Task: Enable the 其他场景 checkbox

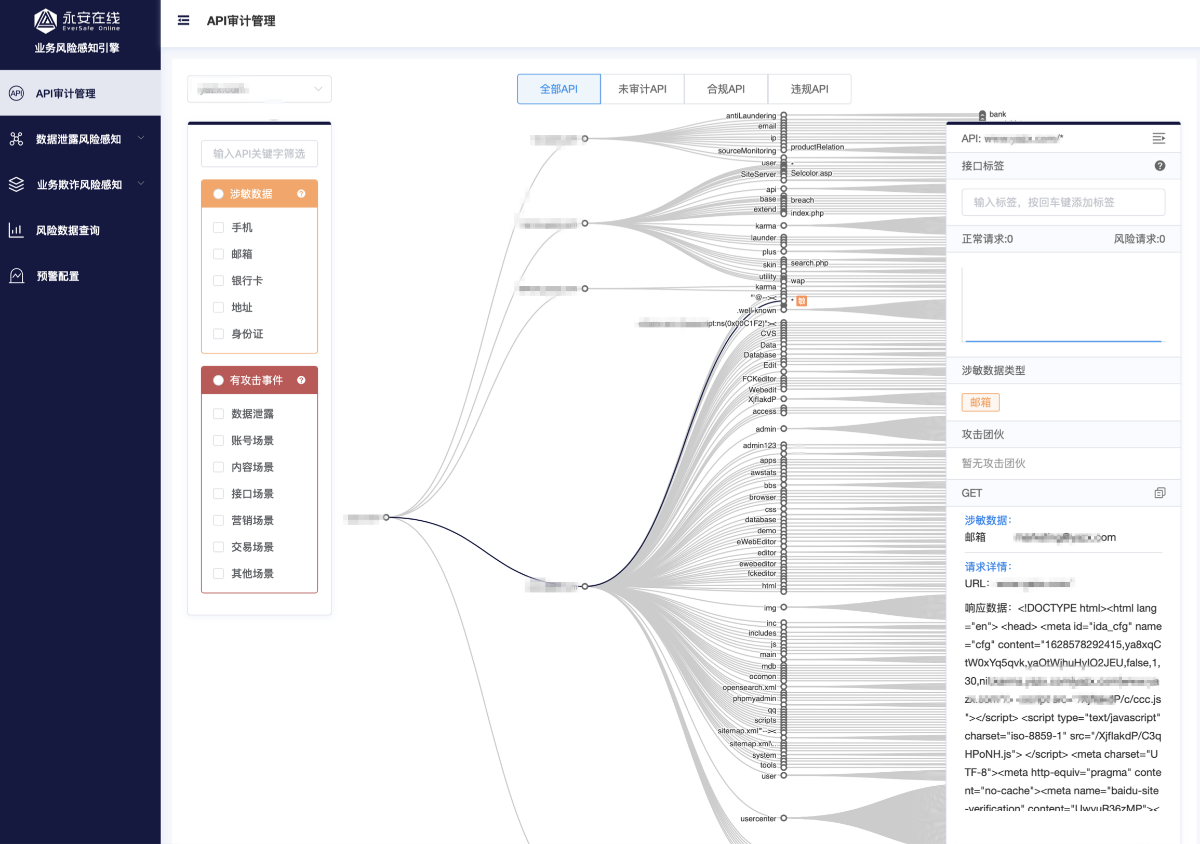Action: tap(218, 573)
